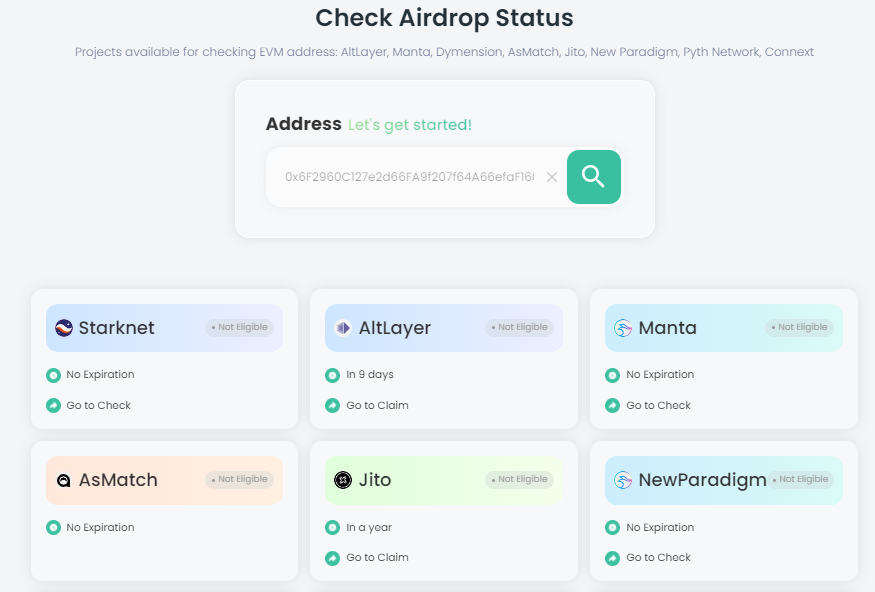Click the AsMatch logo icon

64,480
